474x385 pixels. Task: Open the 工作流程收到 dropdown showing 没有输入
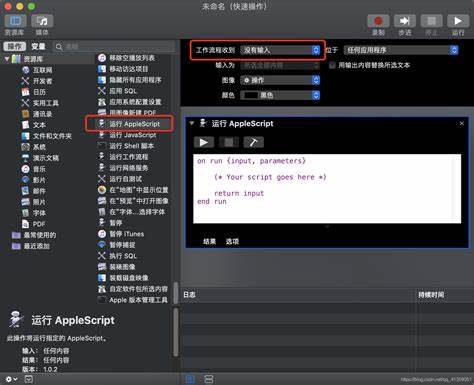click(280, 50)
